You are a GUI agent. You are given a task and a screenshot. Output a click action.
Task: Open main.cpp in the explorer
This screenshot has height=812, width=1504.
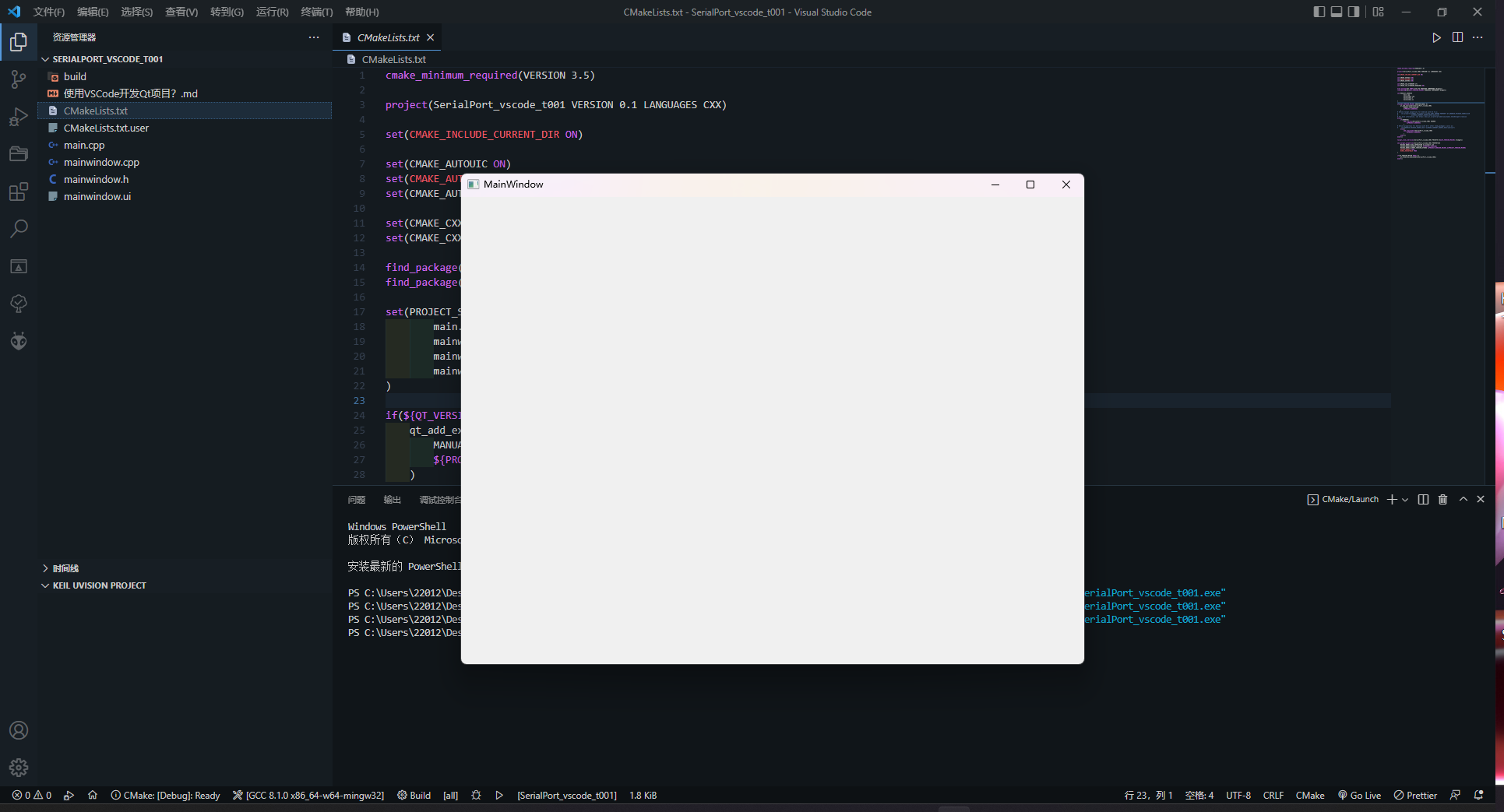coord(185,145)
